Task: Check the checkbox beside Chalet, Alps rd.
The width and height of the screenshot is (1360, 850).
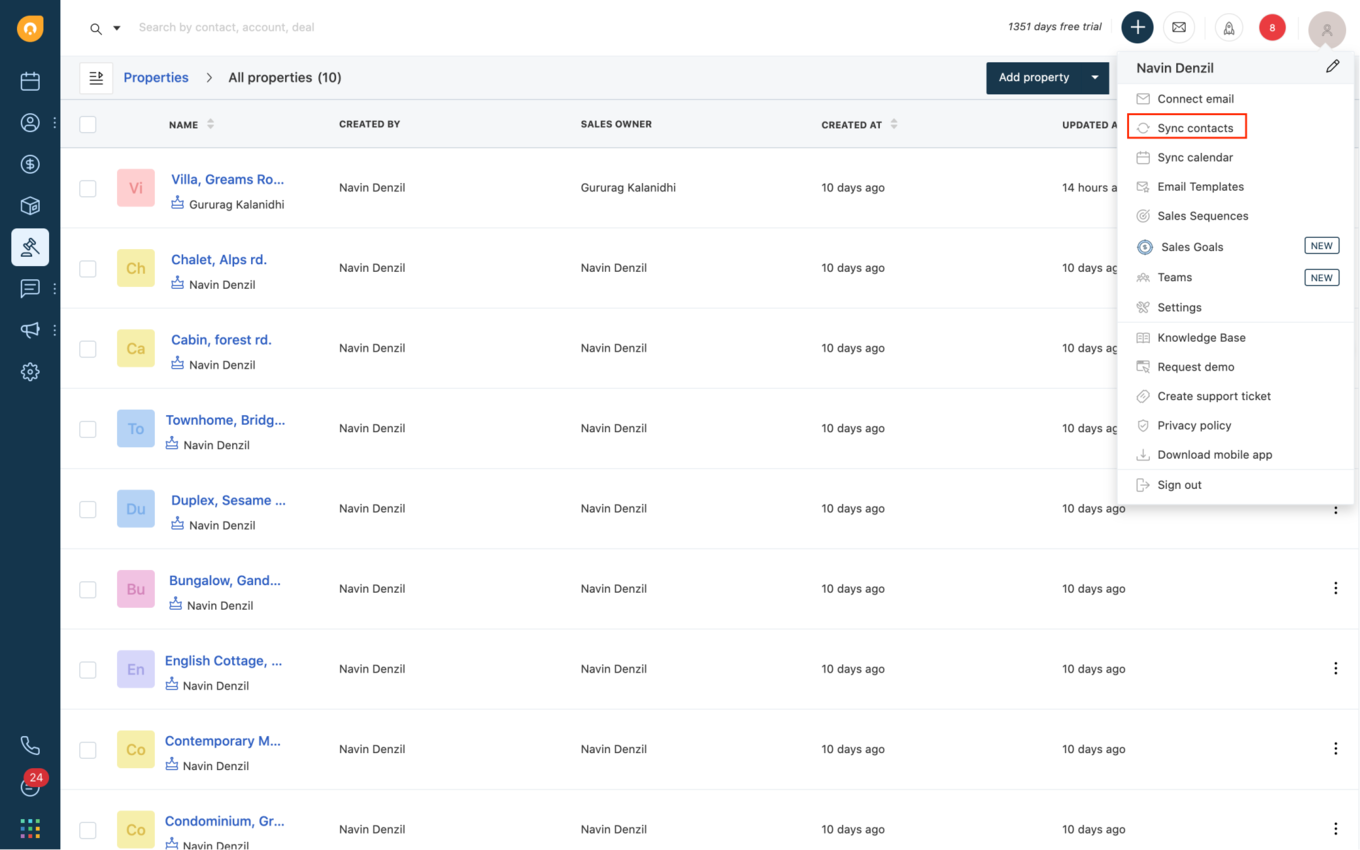Action: [x=87, y=268]
